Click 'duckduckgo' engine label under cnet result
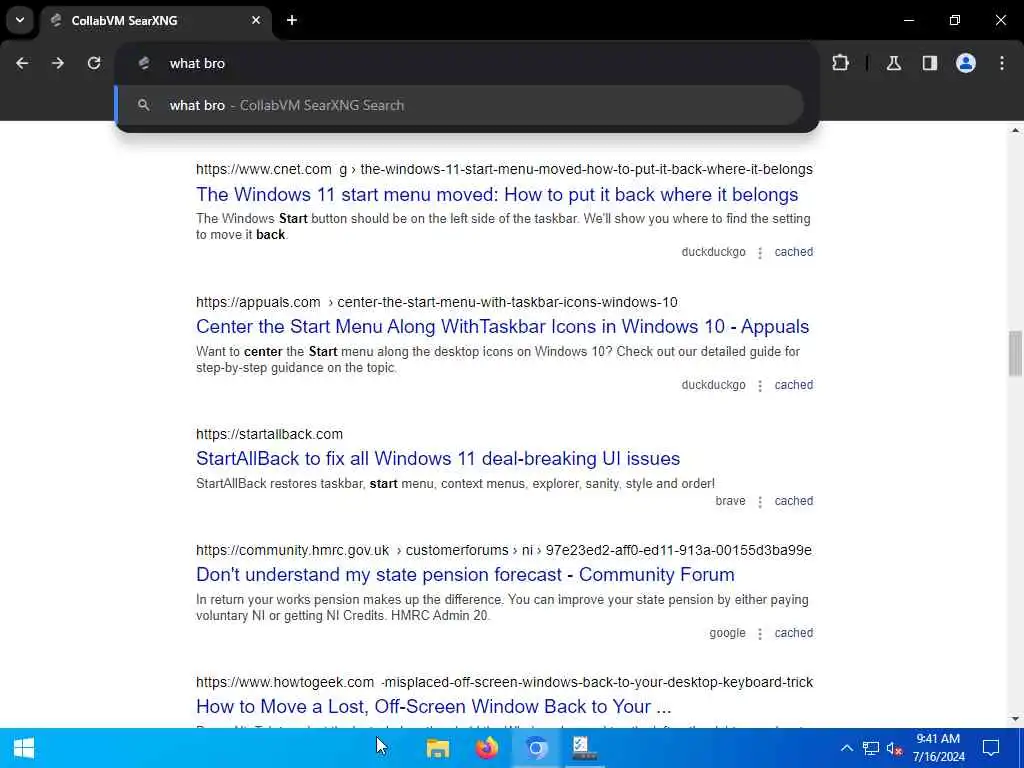Viewport: 1024px width, 768px height. point(713,252)
